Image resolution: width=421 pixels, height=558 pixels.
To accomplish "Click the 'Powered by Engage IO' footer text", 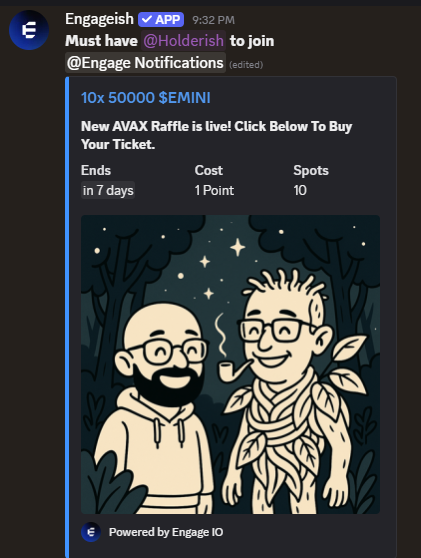I will 166,532.
